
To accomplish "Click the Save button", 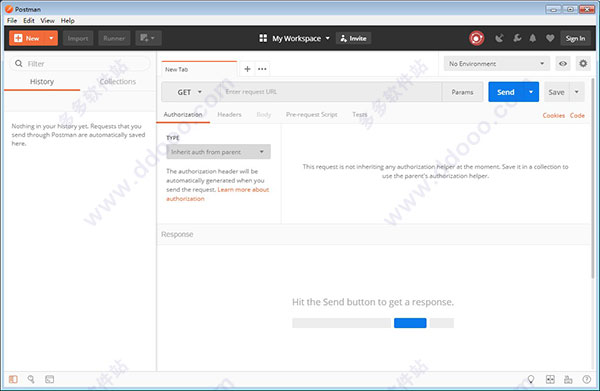I will point(556,92).
